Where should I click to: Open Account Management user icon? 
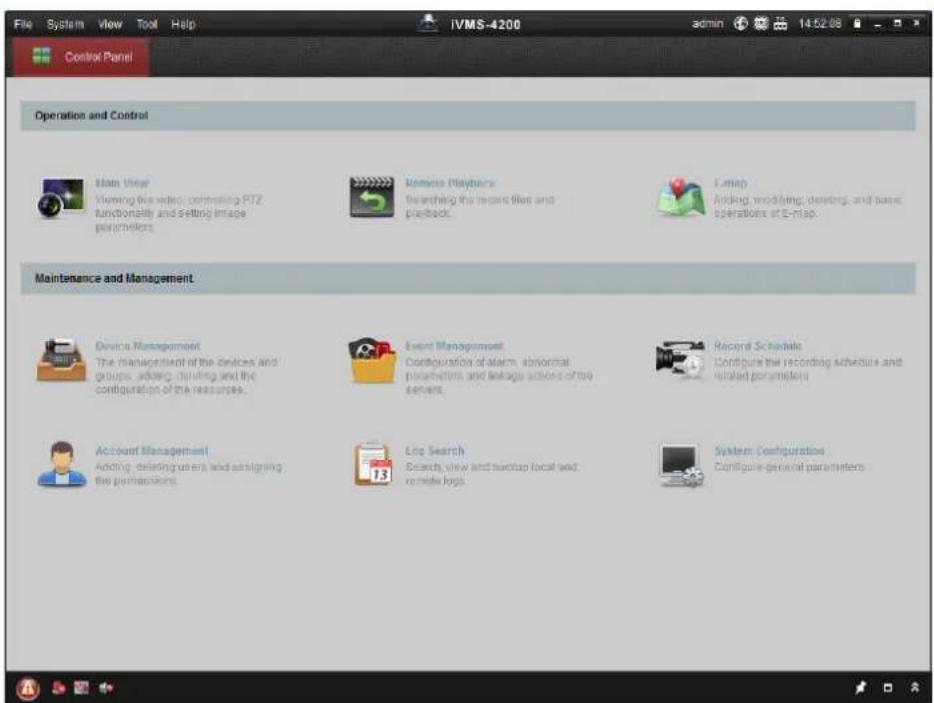click(x=61, y=464)
